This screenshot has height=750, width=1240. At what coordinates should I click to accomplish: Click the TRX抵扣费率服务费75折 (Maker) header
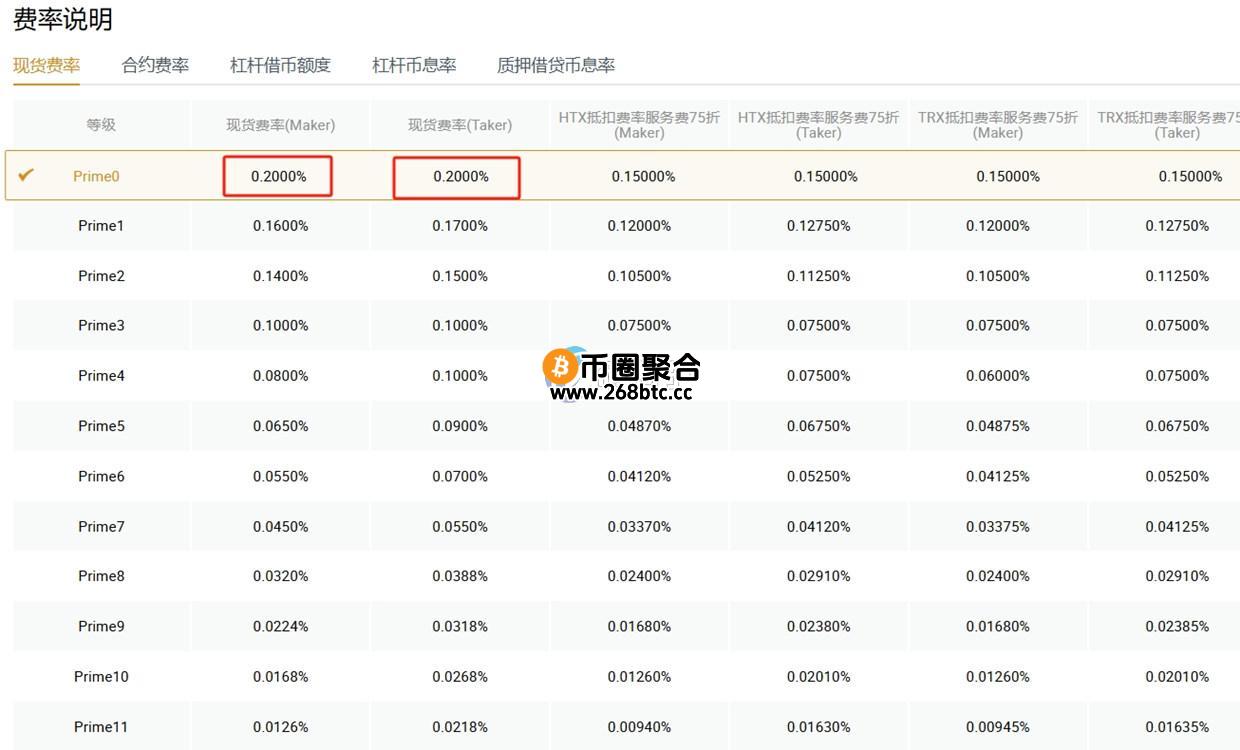pos(998,125)
